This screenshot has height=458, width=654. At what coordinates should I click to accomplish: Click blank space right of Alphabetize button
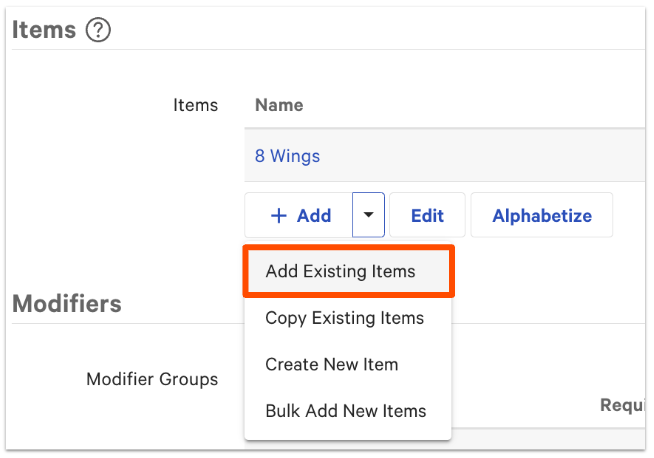point(630,216)
